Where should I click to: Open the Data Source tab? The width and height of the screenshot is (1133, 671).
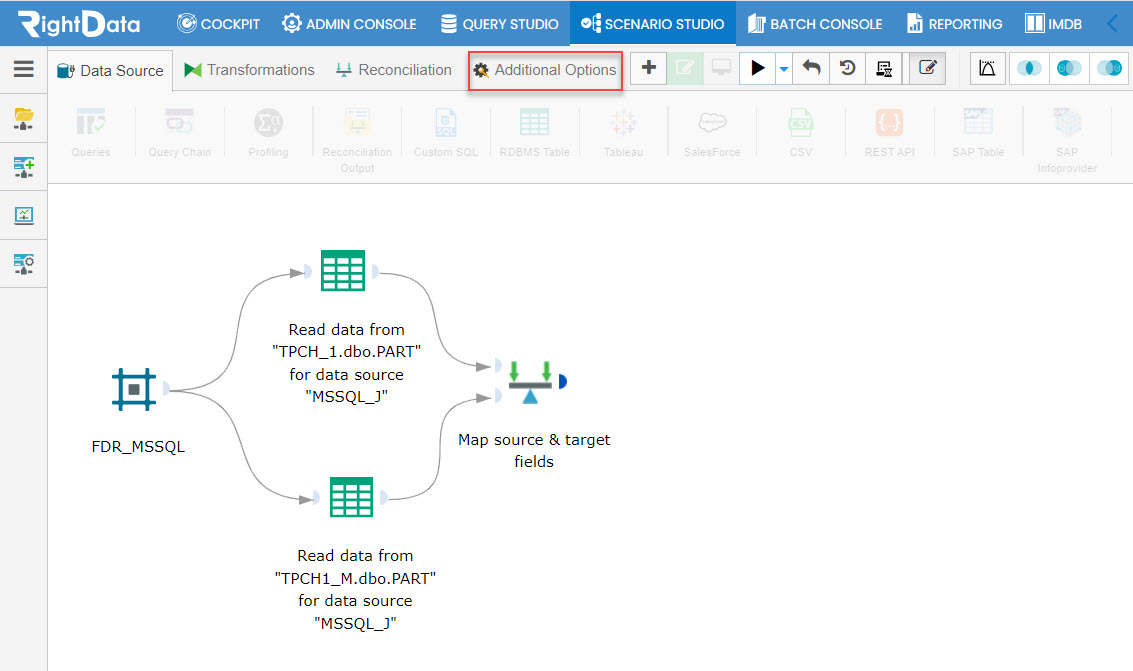click(111, 70)
